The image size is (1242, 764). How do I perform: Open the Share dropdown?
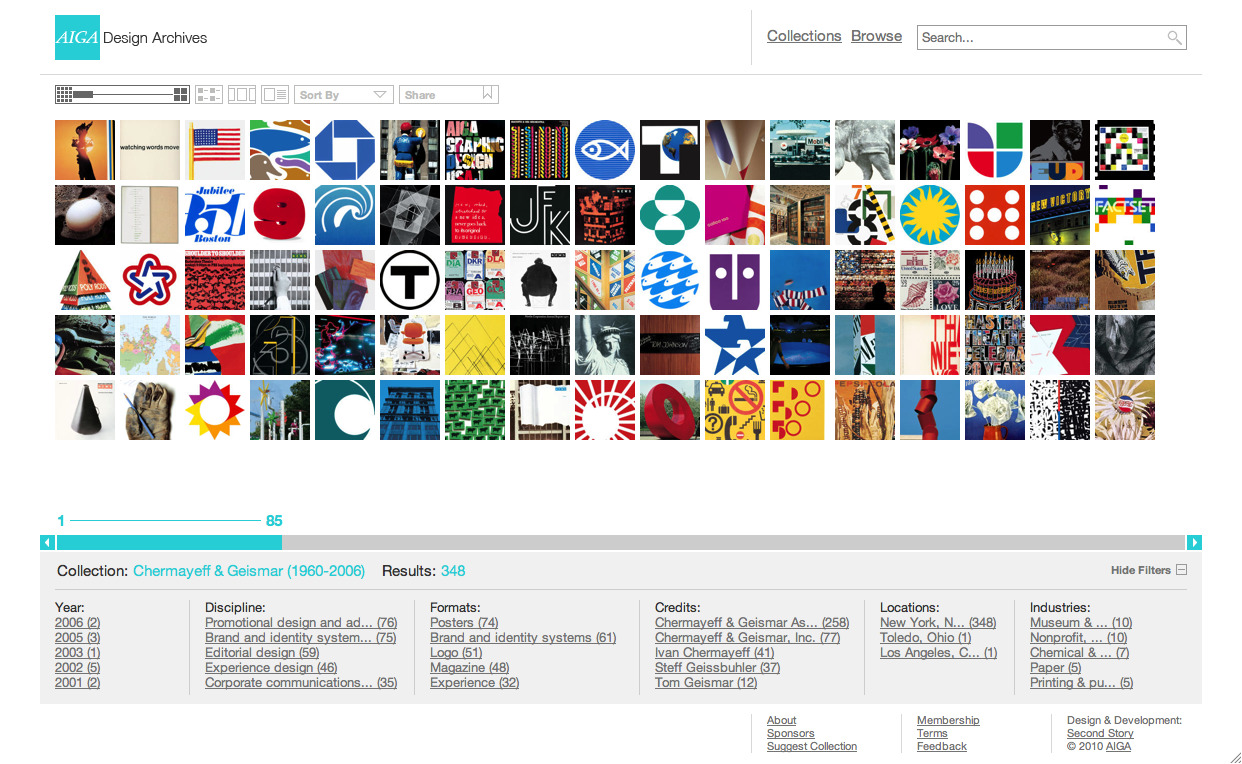coord(448,94)
